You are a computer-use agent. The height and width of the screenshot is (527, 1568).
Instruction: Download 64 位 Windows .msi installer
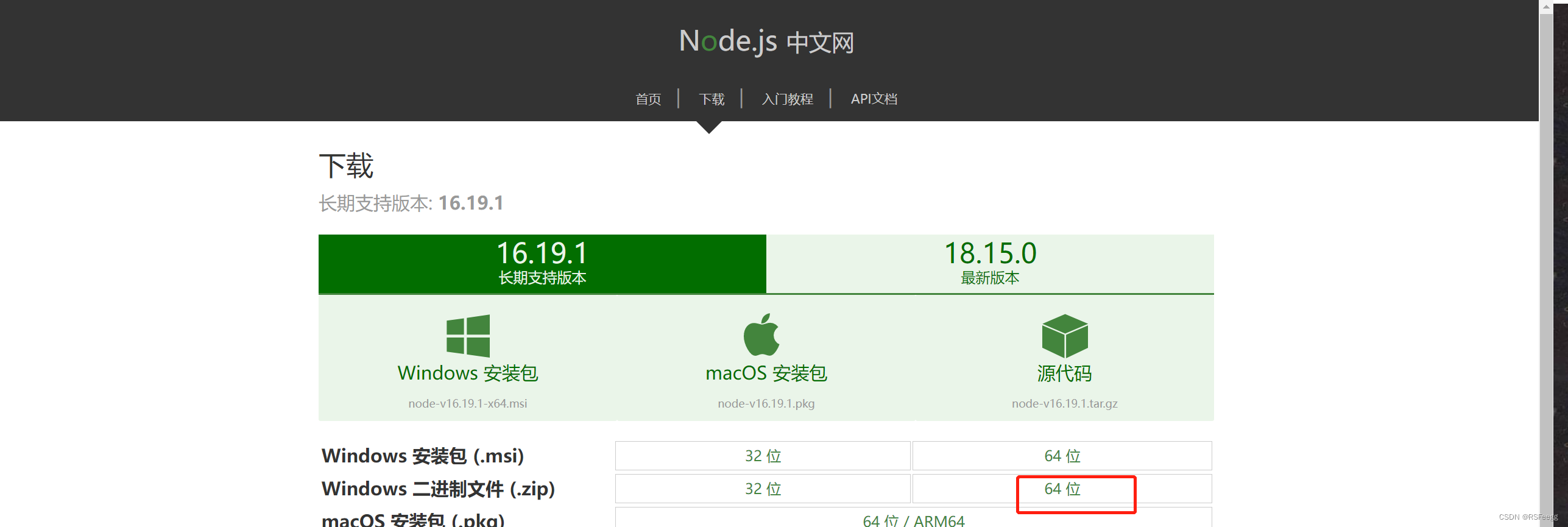click(1062, 456)
